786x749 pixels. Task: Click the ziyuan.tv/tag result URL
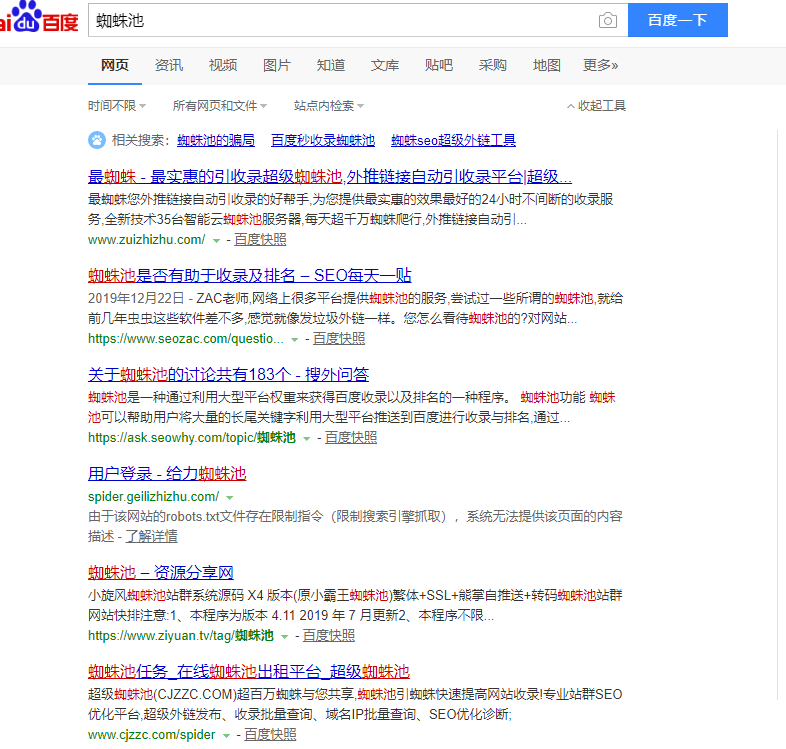[181, 636]
